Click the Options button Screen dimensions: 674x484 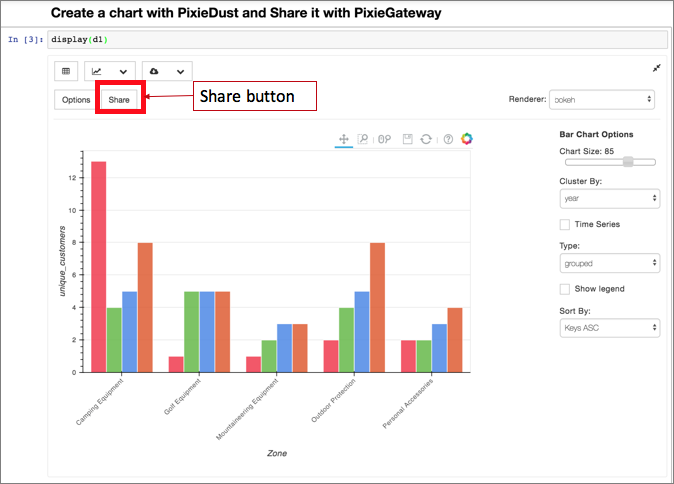click(x=76, y=100)
